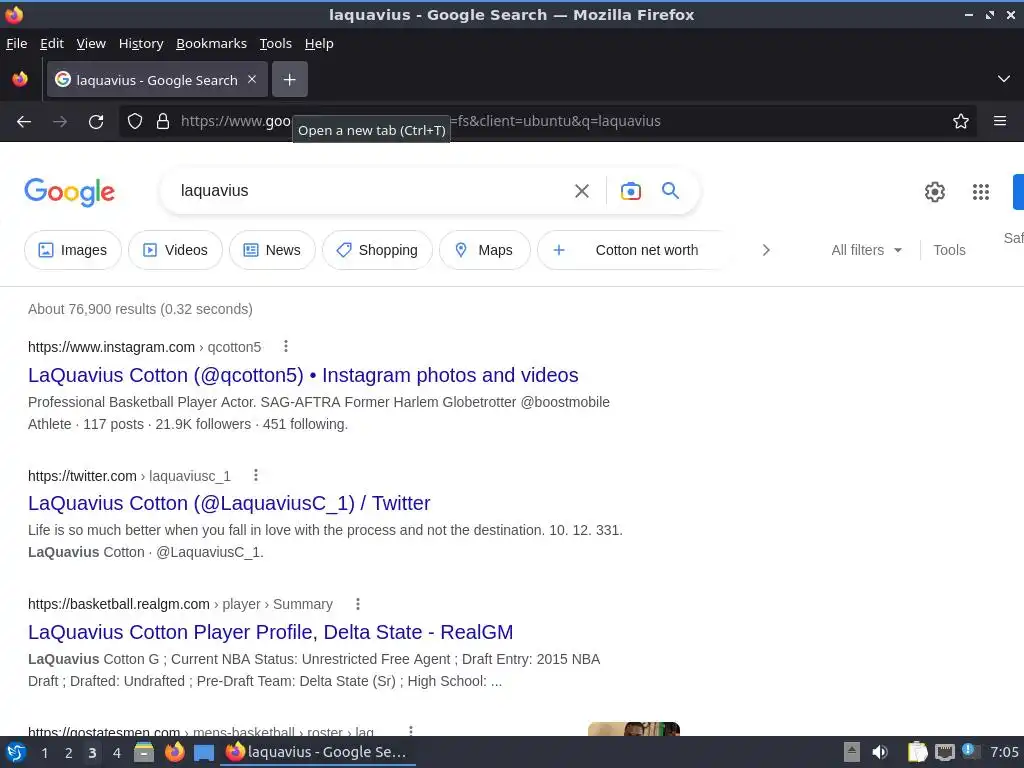Filter results by Images
This screenshot has height=768, width=1024.
(72, 250)
